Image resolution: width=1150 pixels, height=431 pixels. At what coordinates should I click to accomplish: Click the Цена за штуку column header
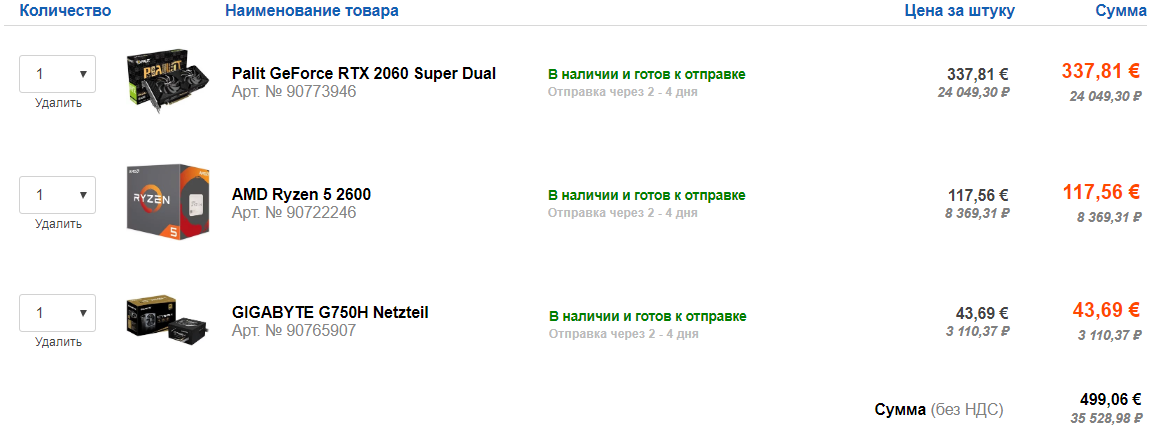coord(960,11)
